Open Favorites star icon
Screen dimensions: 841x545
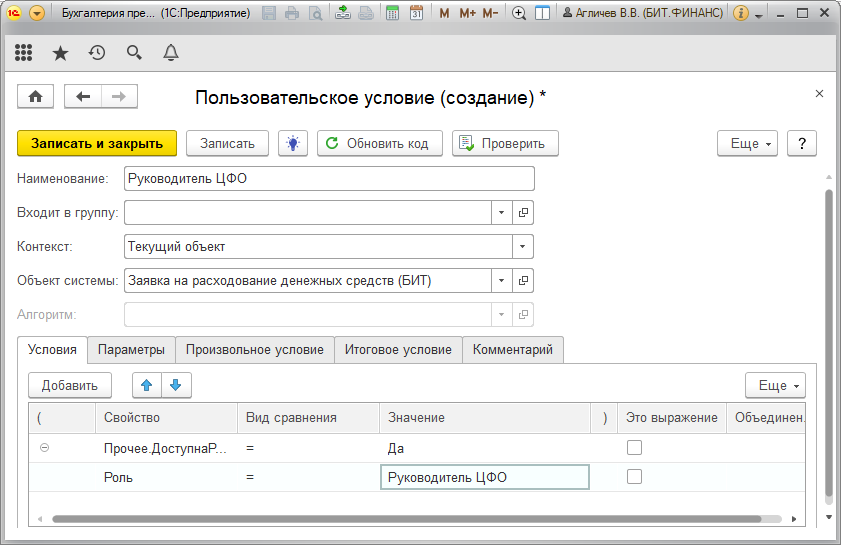60,53
